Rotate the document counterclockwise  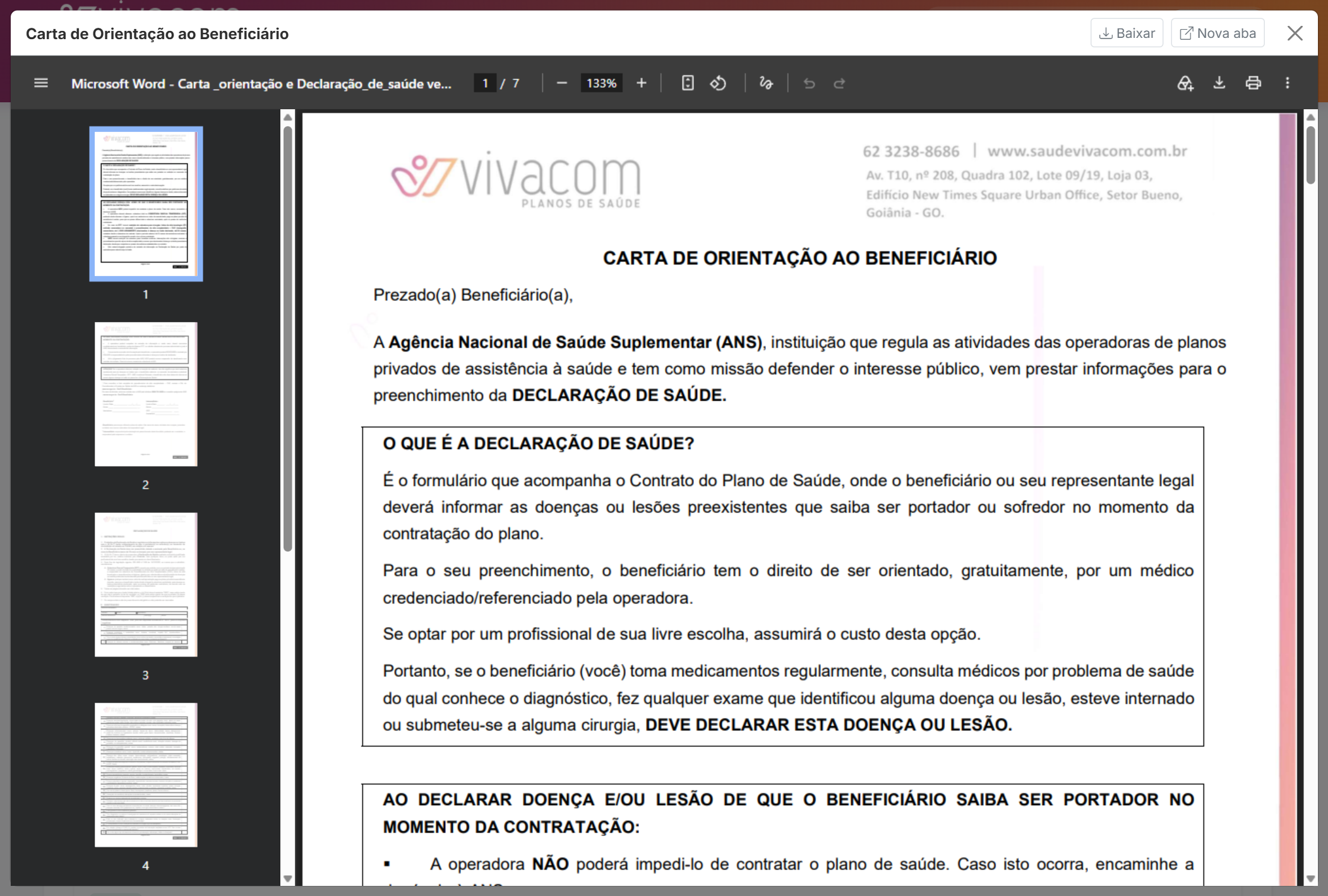coord(718,83)
